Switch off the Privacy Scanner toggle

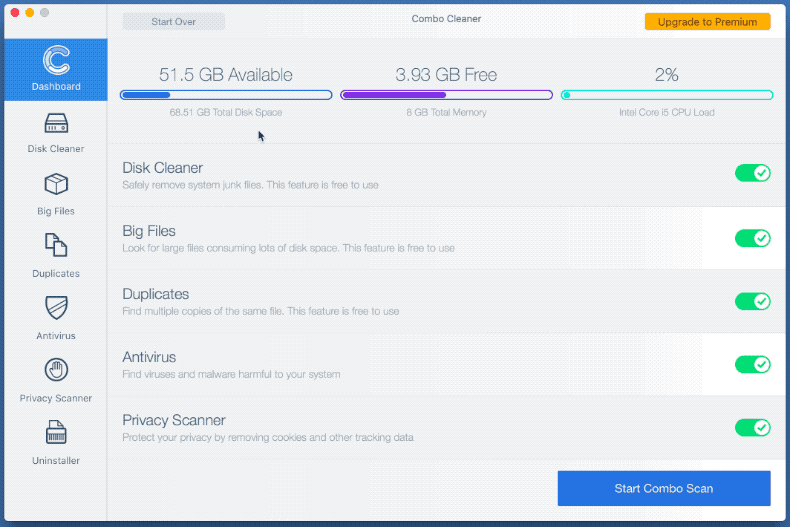(x=752, y=428)
